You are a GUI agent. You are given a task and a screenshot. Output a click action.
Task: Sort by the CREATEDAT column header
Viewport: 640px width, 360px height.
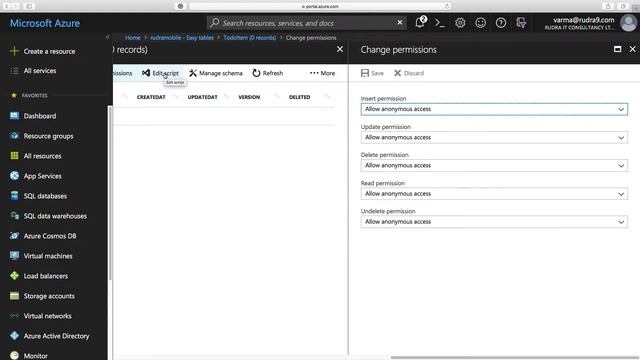[151, 97]
